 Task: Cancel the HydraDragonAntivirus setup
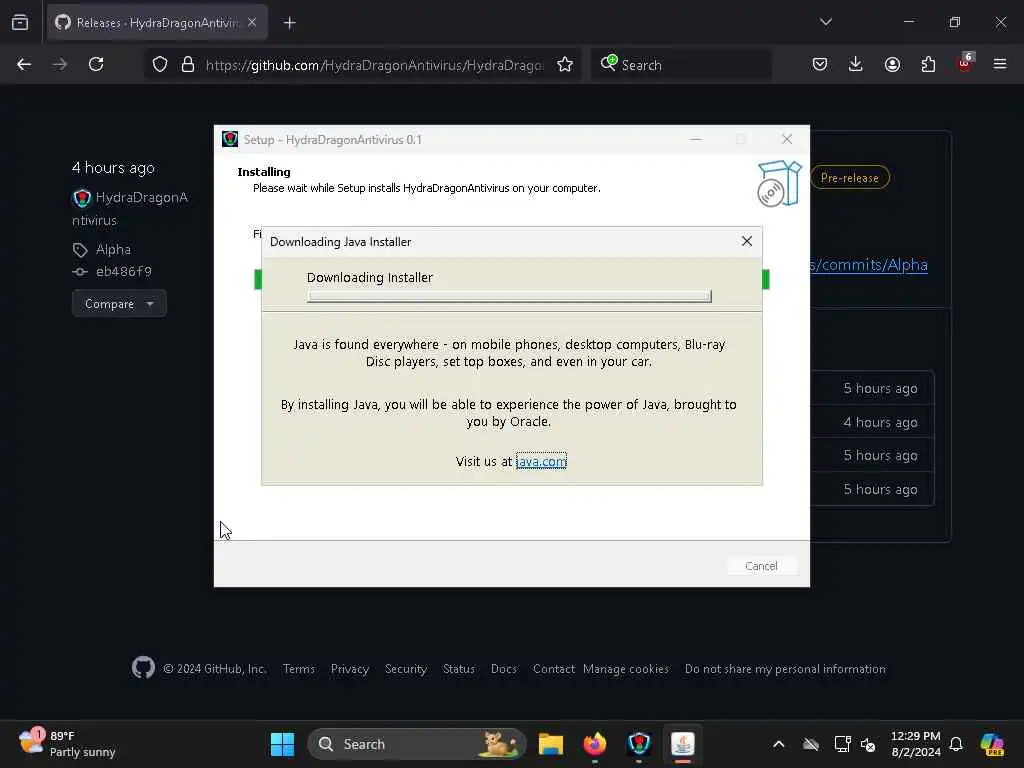click(761, 566)
